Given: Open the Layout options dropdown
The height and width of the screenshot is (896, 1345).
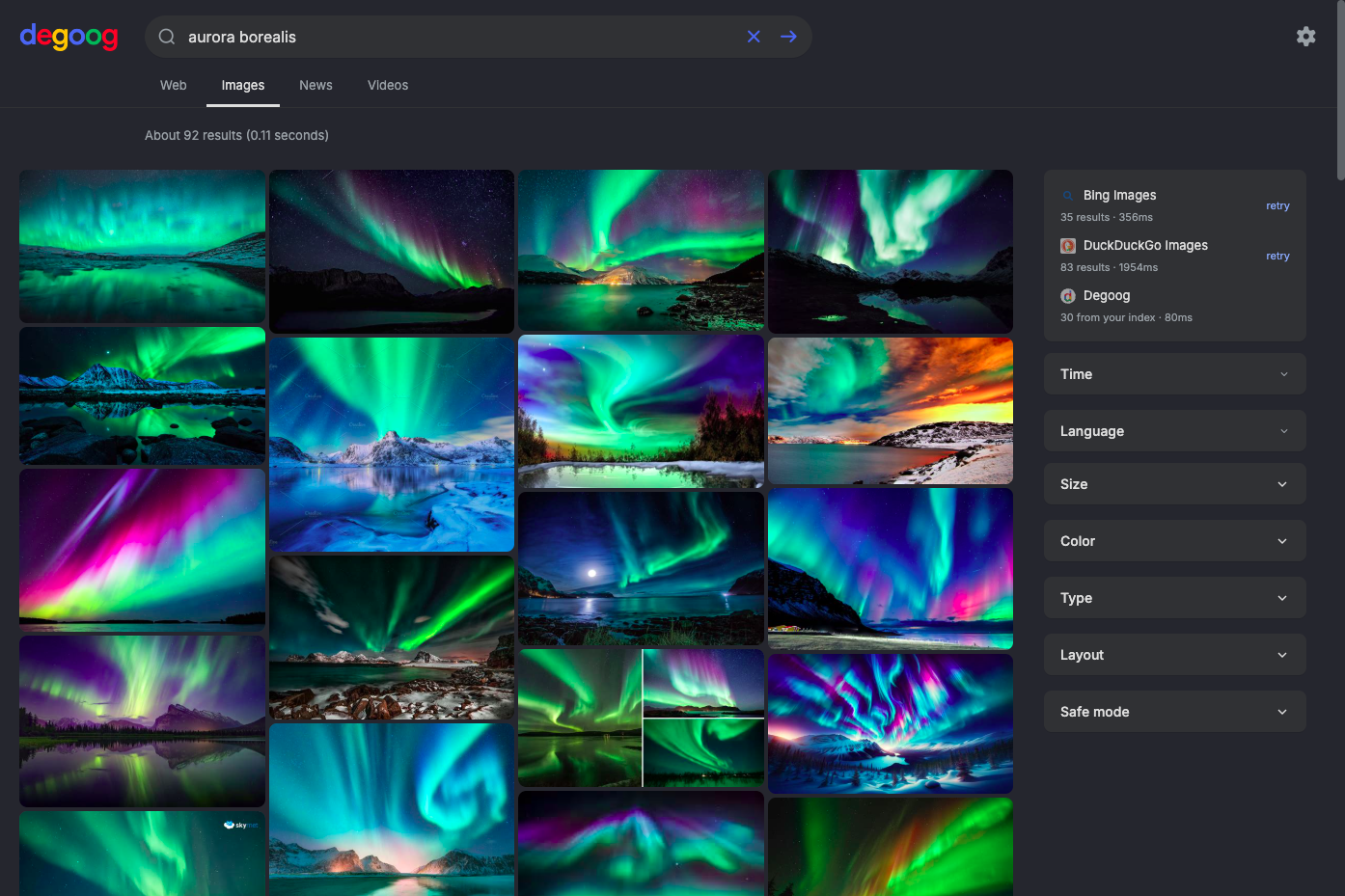Looking at the screenshot, I should [x=1175, y=655].
